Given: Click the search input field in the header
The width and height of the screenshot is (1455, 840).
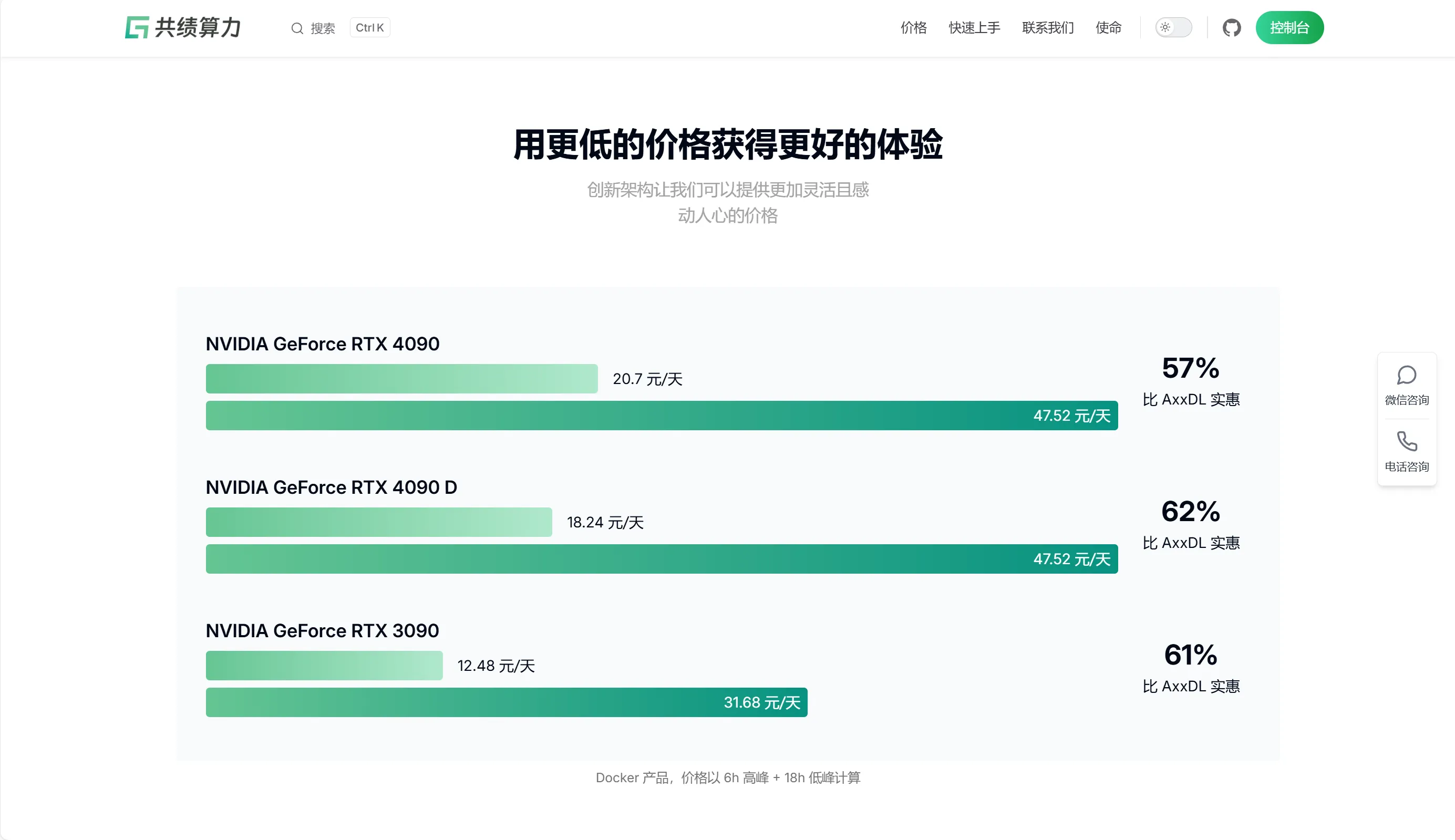Looking at the screenshot, I should [x=323, y=28].
